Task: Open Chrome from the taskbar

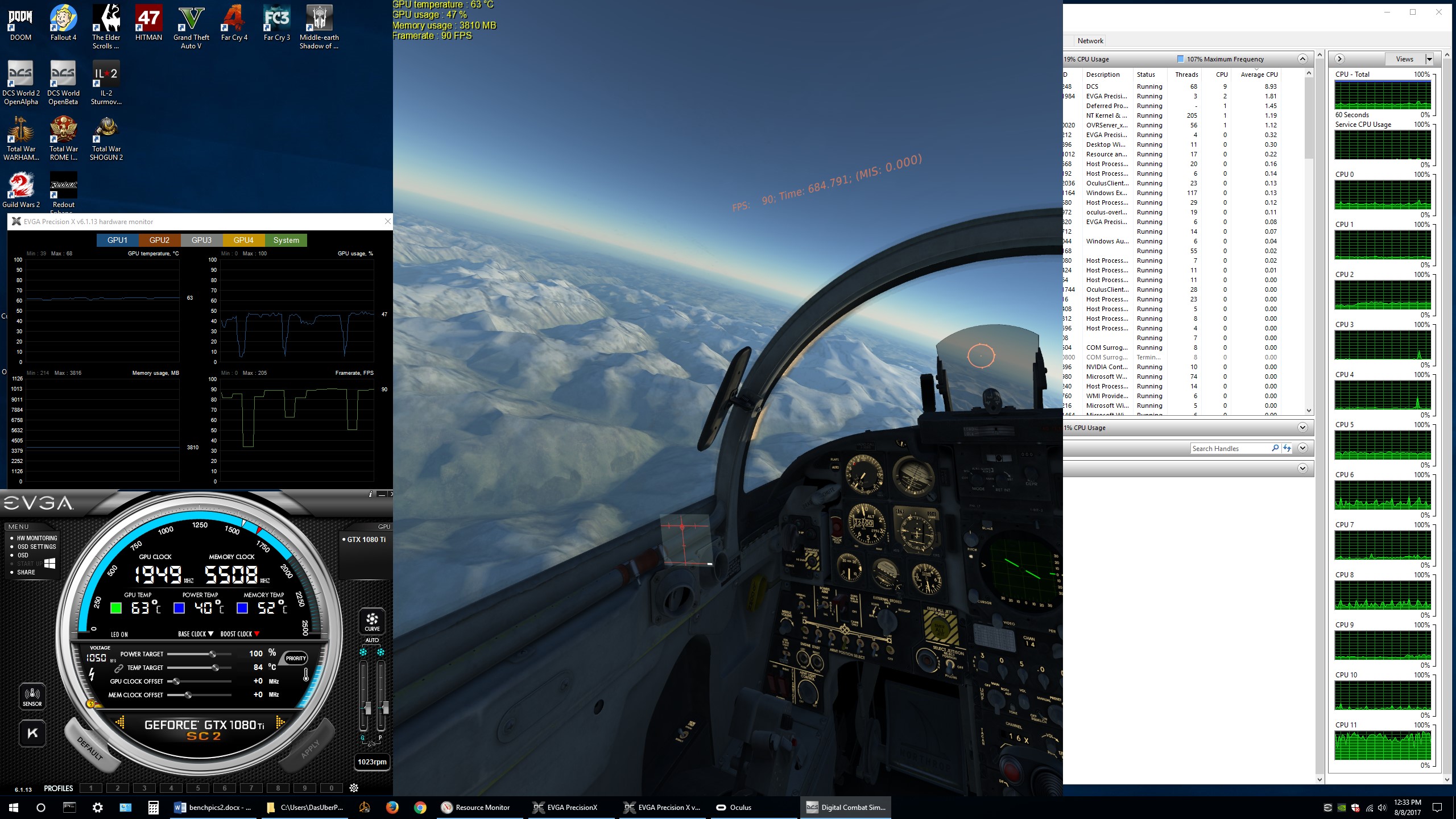Action: [420, 807]
